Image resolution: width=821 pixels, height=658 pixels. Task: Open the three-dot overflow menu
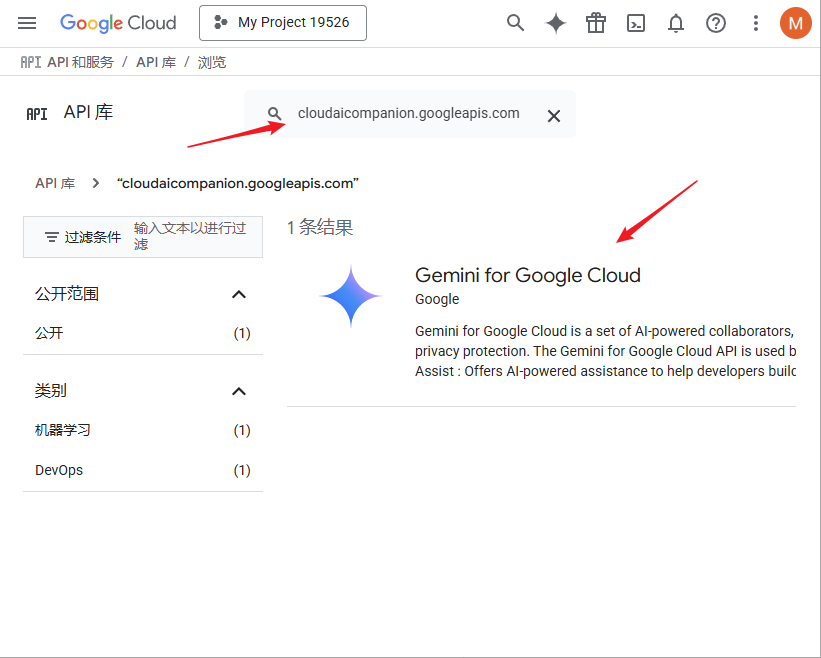[x=756, y=22]
